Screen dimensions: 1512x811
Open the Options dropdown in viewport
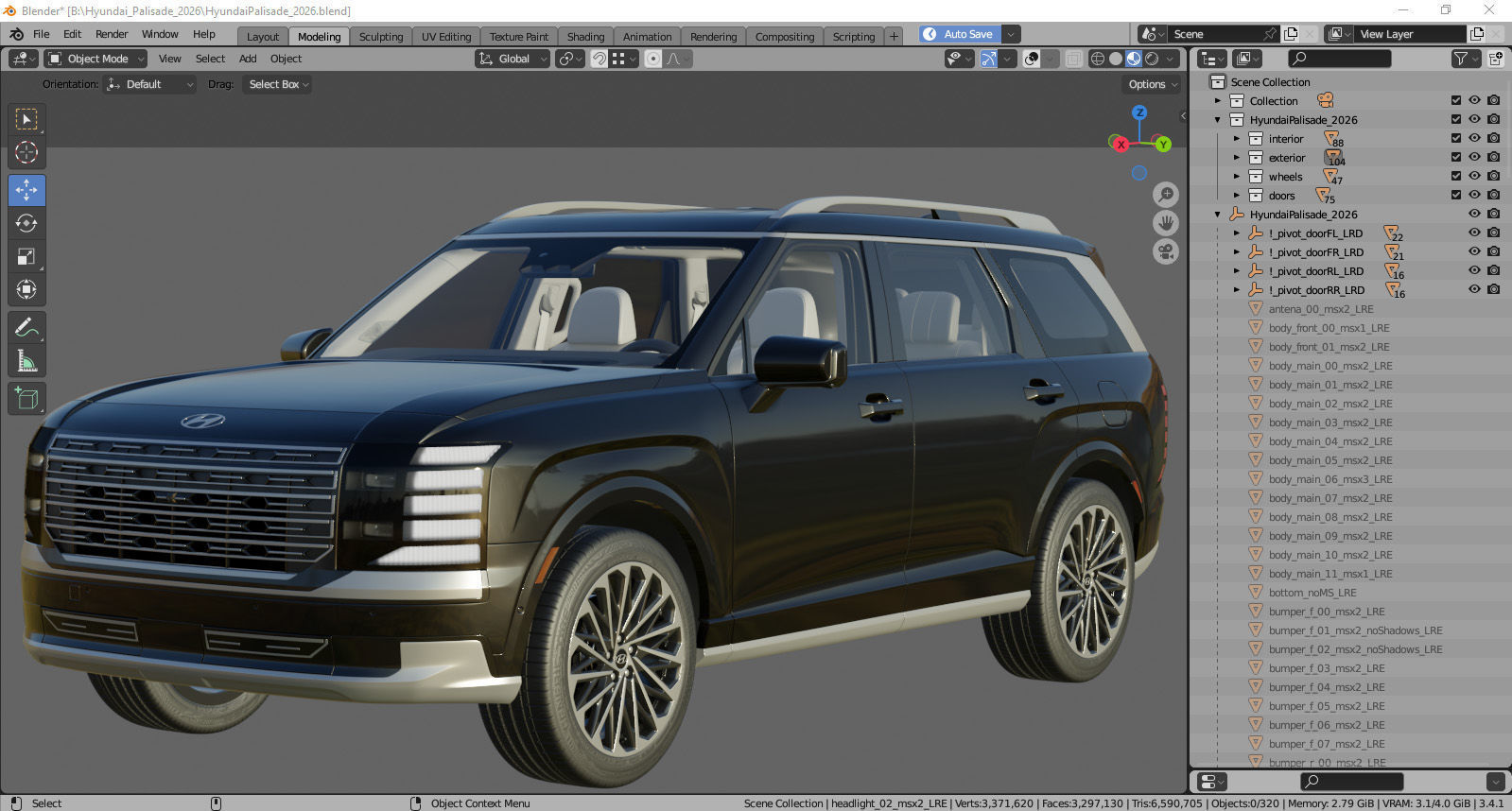coord(1153,84)
